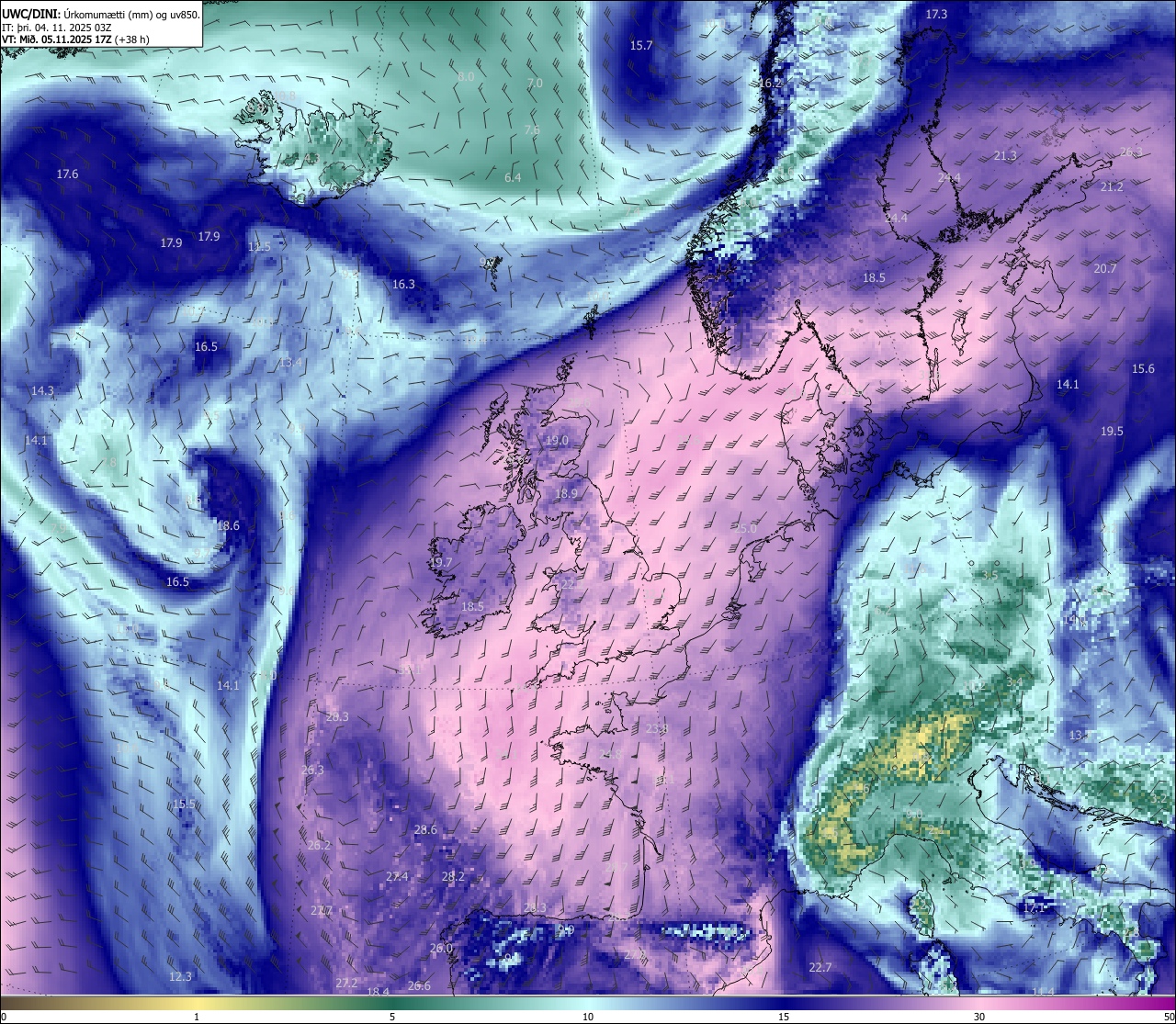The image size is (1176, 1024).
Task: Click the map value 28.6
Action: (425, 830)
